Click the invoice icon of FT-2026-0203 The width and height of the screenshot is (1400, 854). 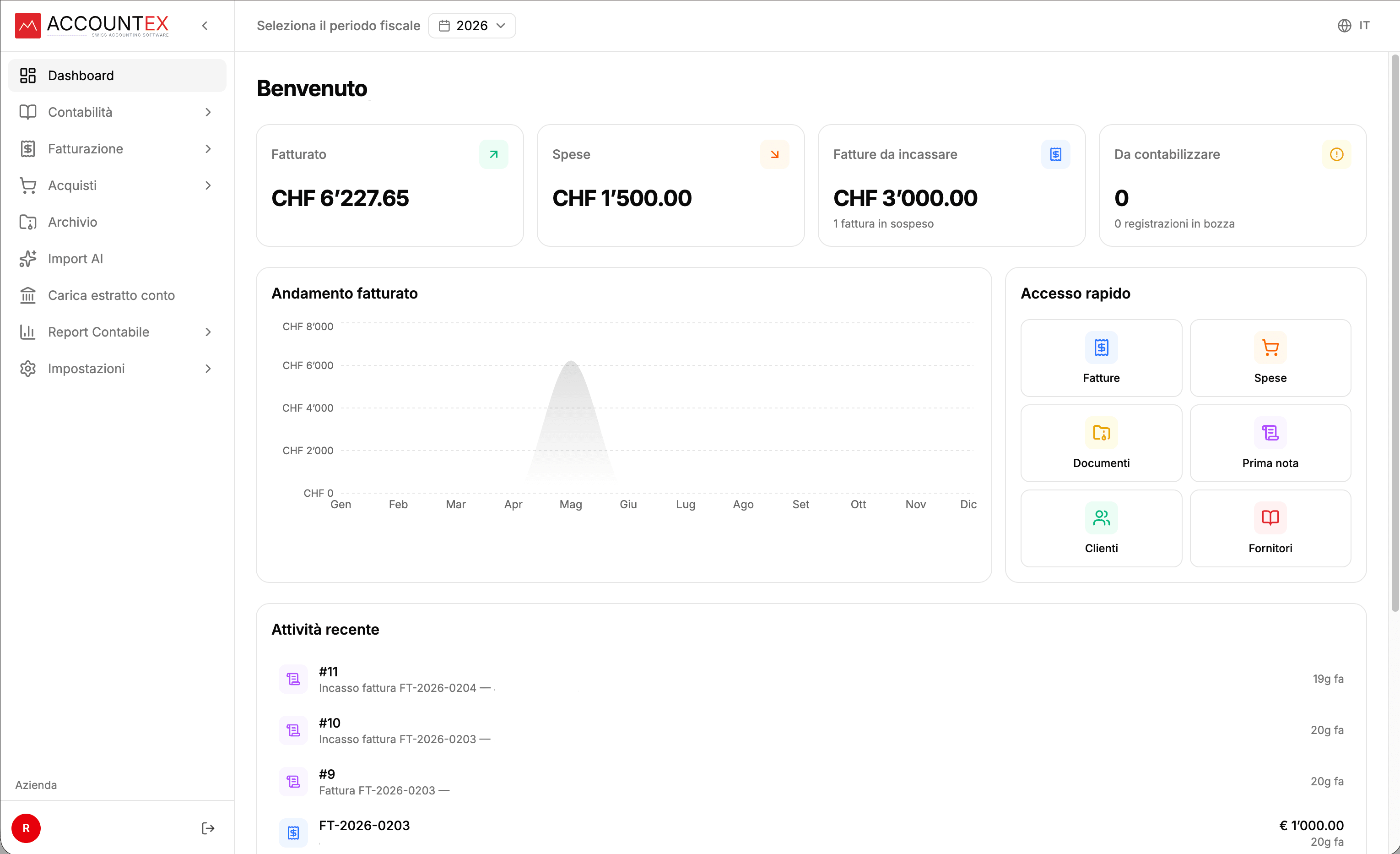pos(293,832)
